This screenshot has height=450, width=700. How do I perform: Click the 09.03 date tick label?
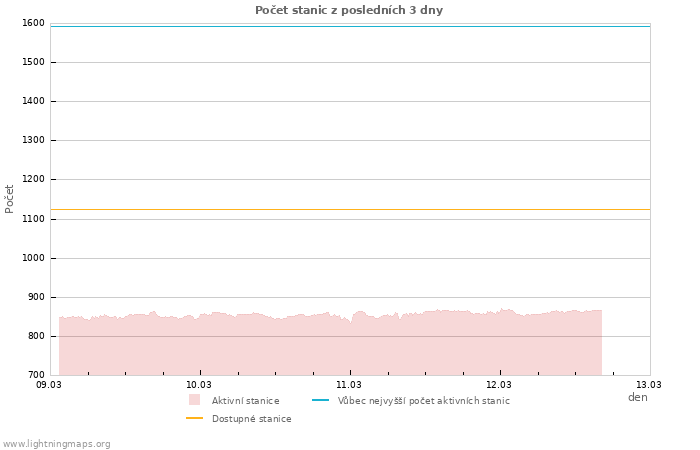click(x=49, y=384)
